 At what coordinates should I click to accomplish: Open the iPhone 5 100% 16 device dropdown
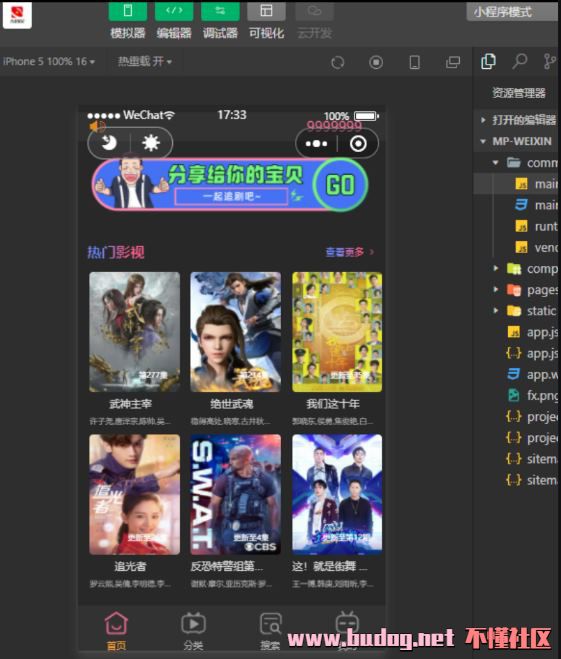[x=49, y=61]
